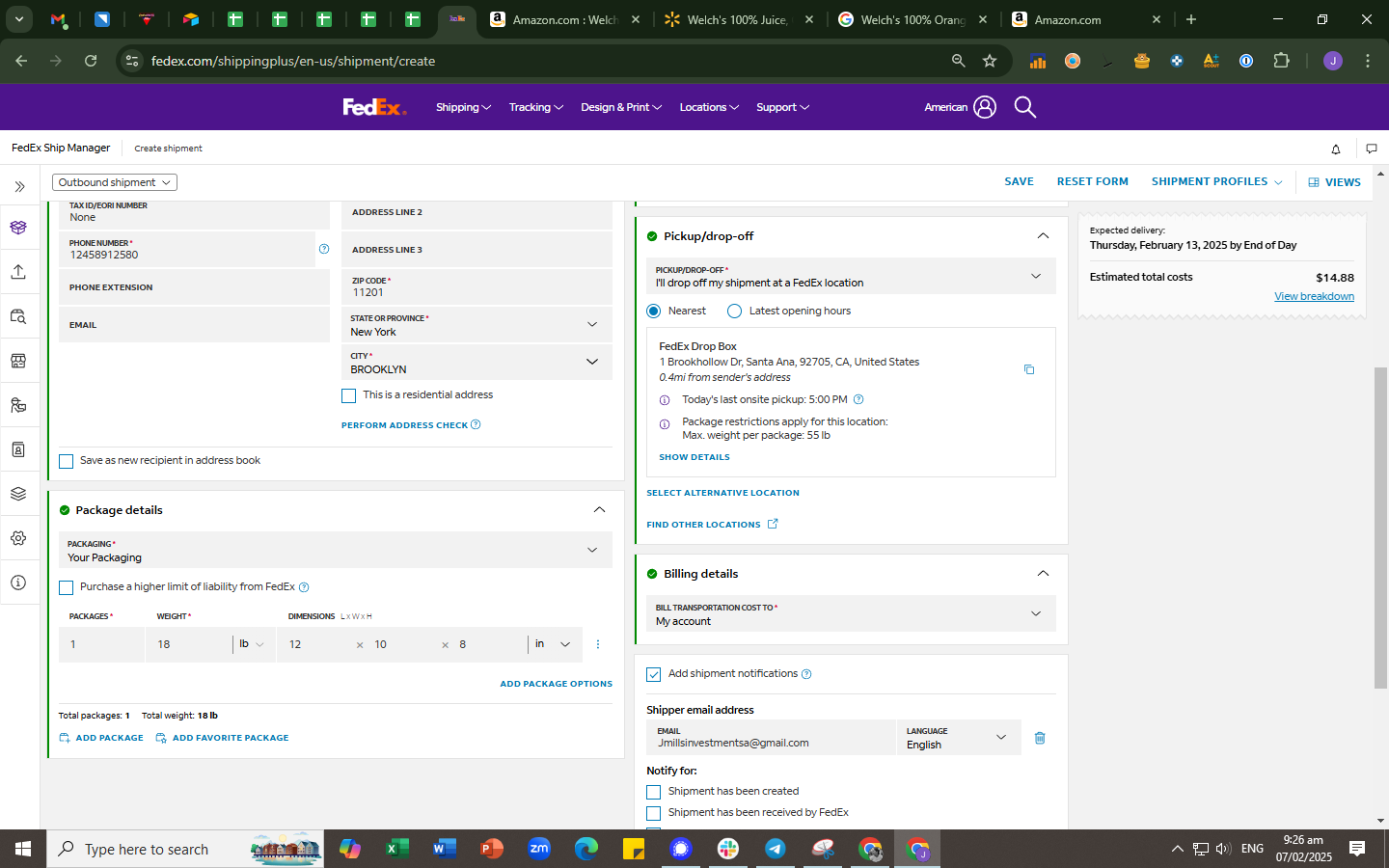The height and width of the screenshot is (868, 1389).
Task: Open 'Bill transportation cost to' dropdown
Action: coord(851,613)
